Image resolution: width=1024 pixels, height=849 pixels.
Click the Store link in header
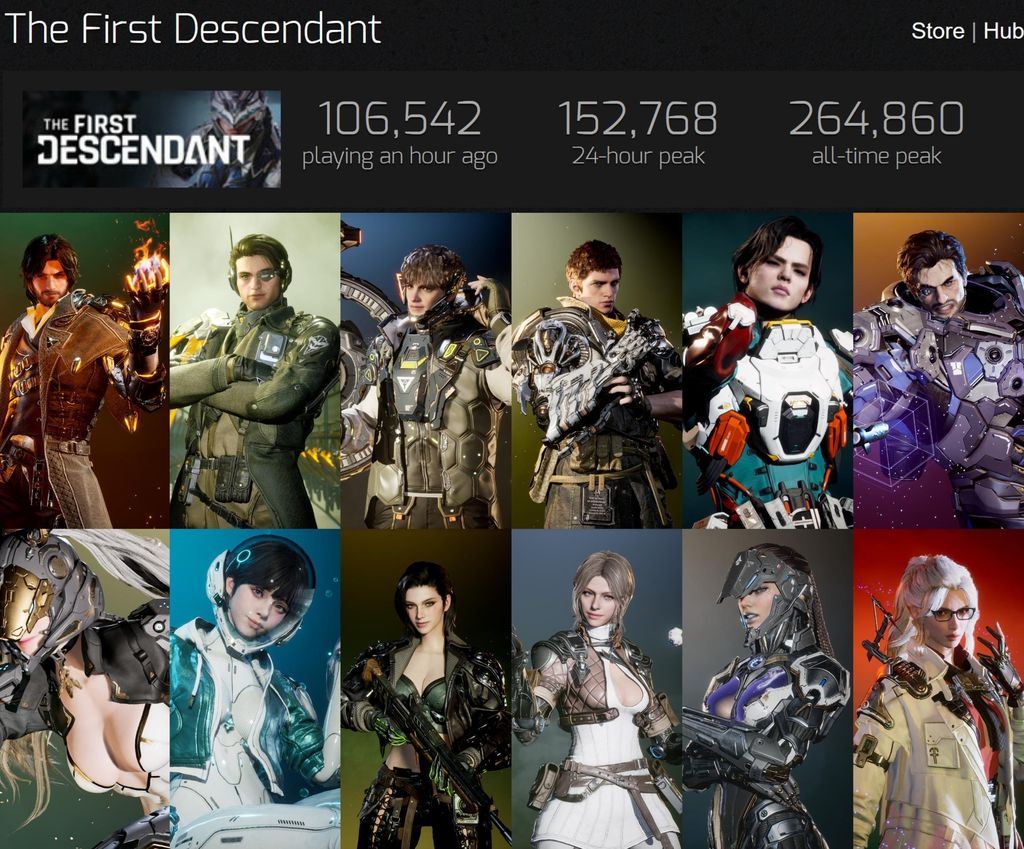click(x=937, y=31)
